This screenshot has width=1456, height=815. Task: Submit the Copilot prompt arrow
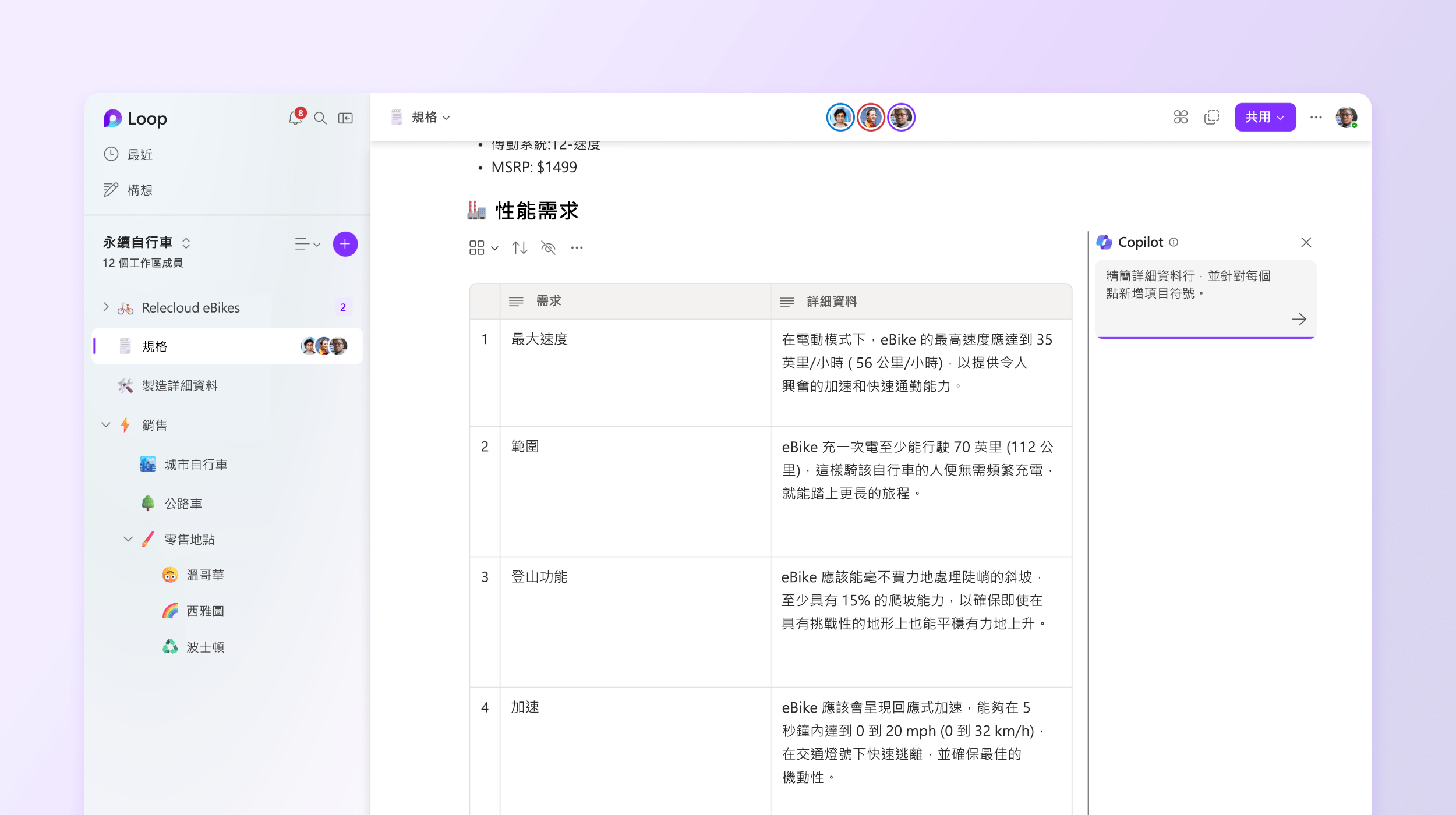(1299, 319)
